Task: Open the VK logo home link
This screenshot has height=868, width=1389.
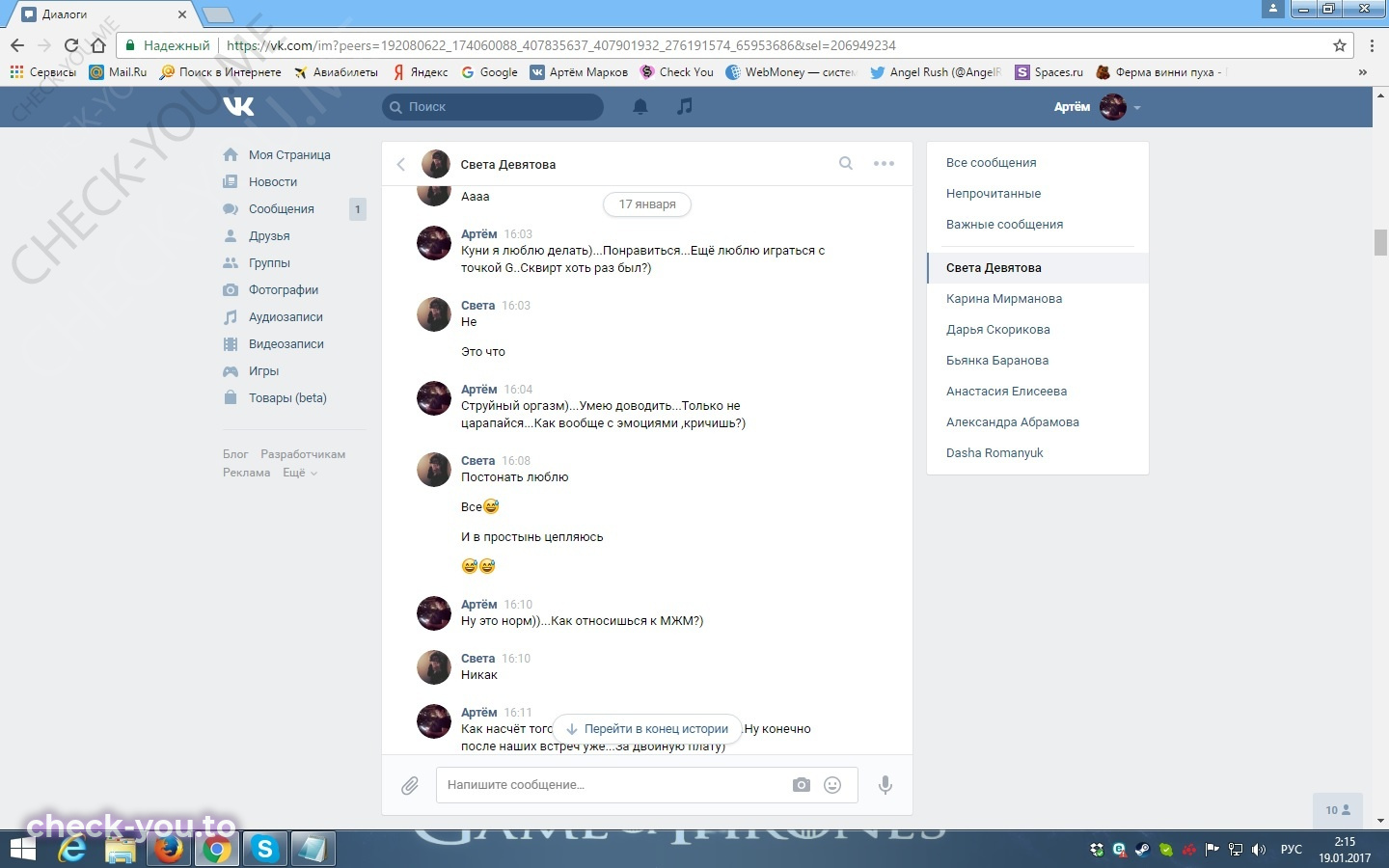Action: 238,106
